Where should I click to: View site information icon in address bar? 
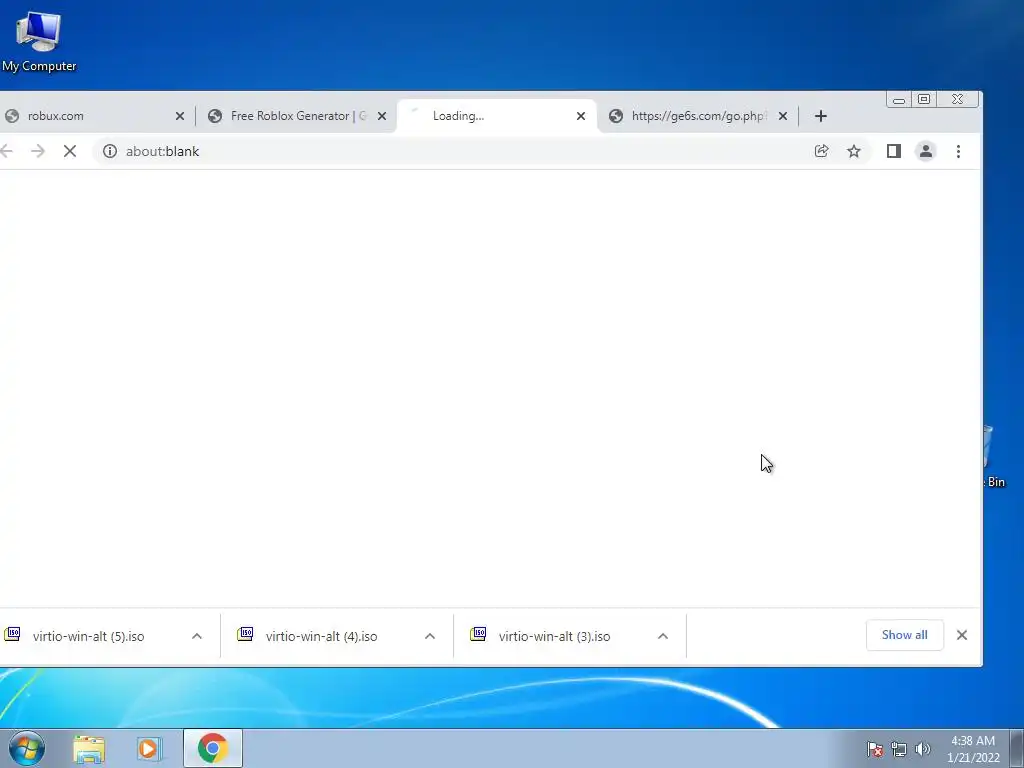tap(110, 152)
